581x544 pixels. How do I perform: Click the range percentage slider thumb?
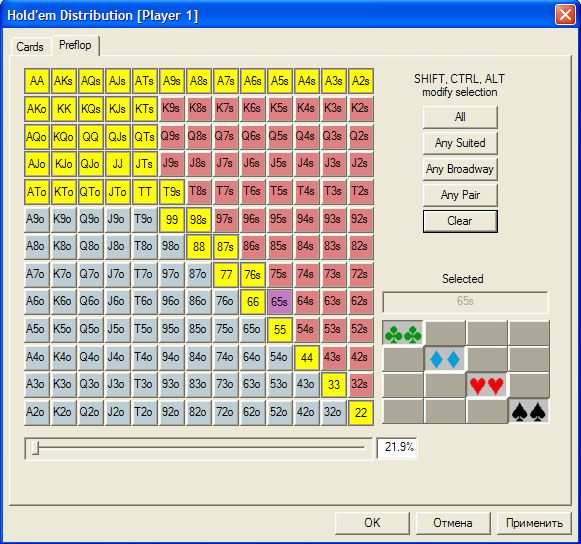click(36, 447)
